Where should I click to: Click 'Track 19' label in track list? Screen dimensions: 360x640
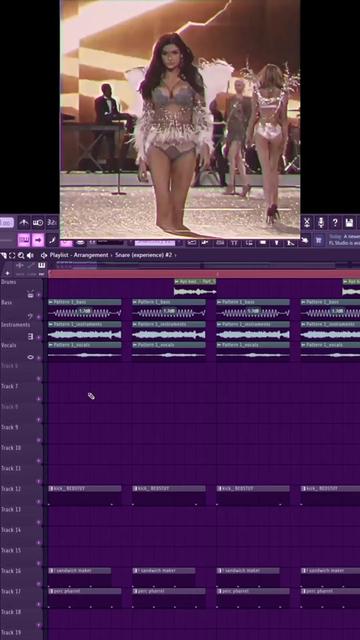click(x=11, y=632)
